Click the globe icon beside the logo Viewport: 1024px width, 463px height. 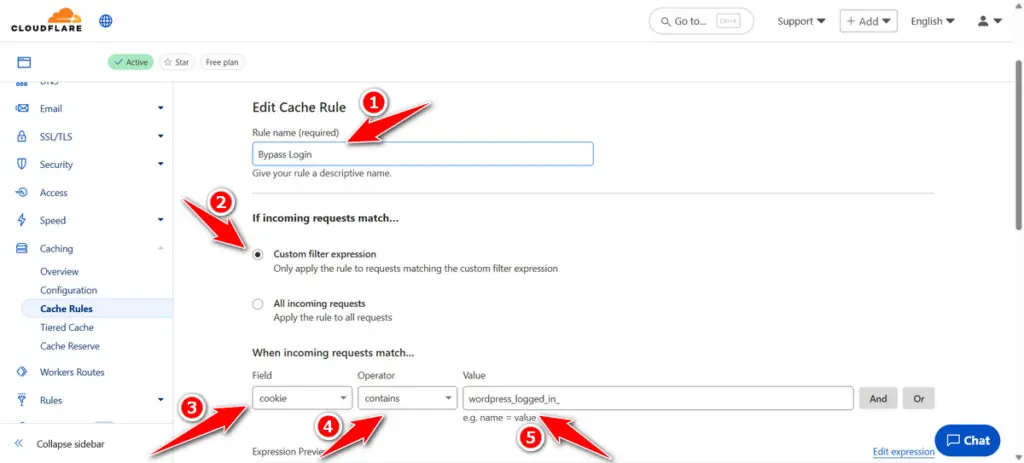pyautogui.click(x=106, y=20)
